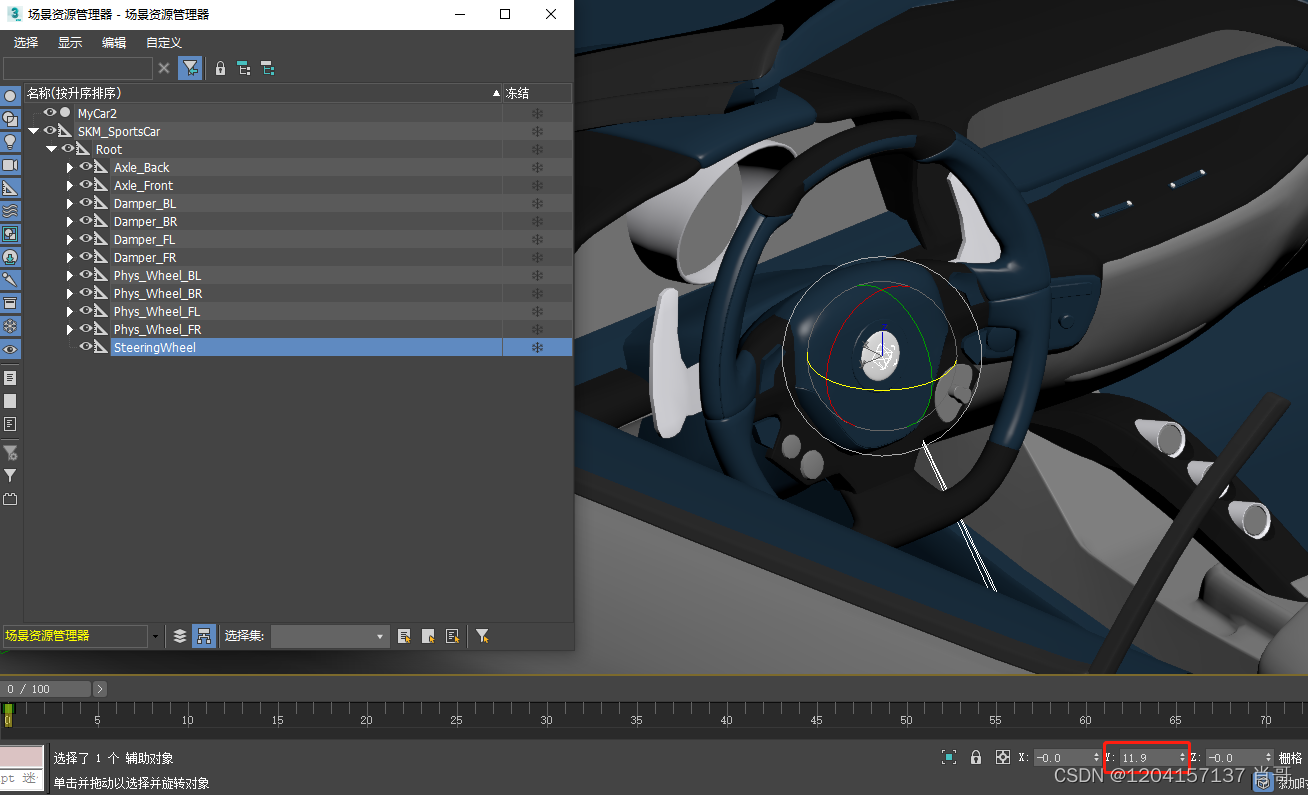Image resolution: width=1308 pixels, height=795 pixels.
Task: Click the funnel with cursor icon bottom toolbar
Action: click(x=482, y=636)
